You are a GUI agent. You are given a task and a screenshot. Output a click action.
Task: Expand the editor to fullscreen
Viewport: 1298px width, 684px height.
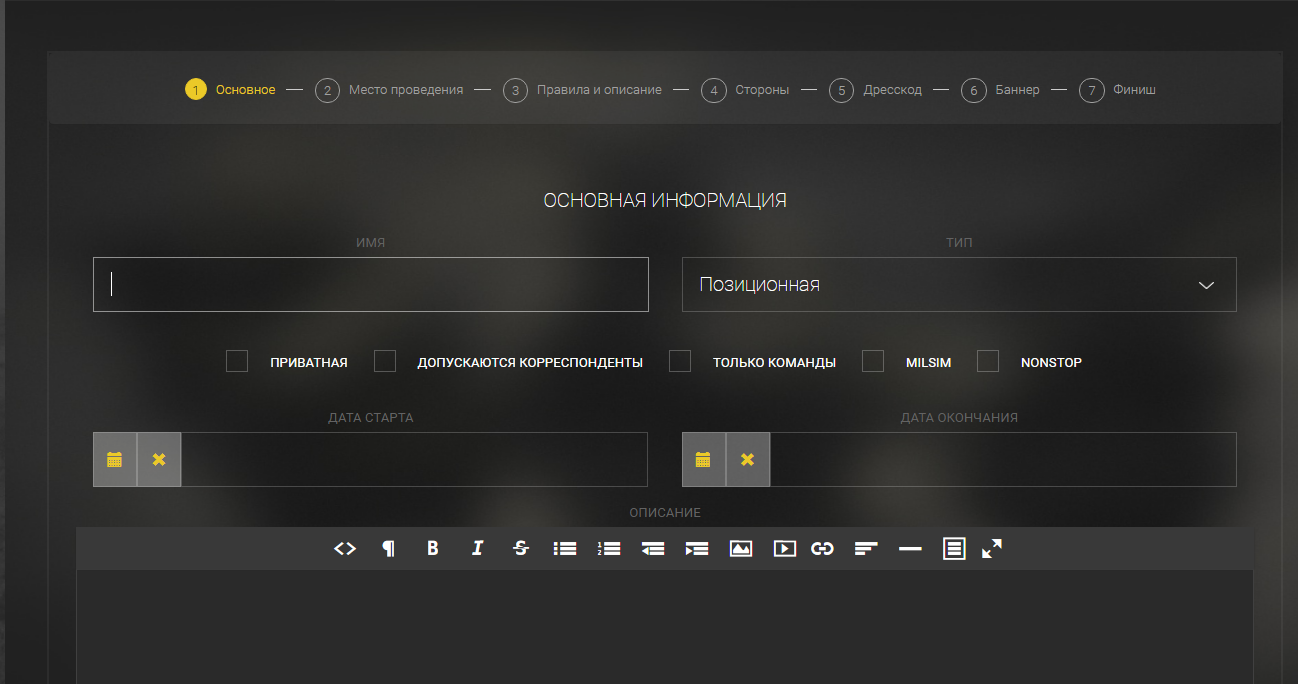[992, 548]
